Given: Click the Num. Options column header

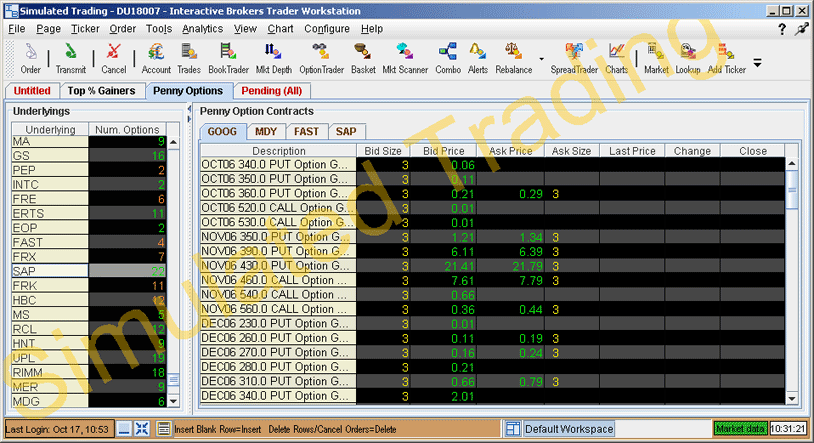Looking at the screenshot, I should 127,129.
